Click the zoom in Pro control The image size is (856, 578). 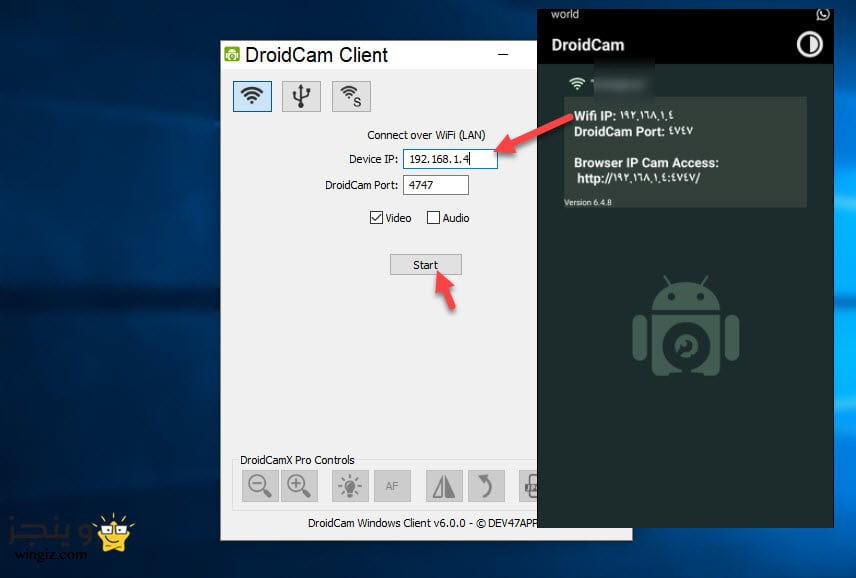[299, 486]
